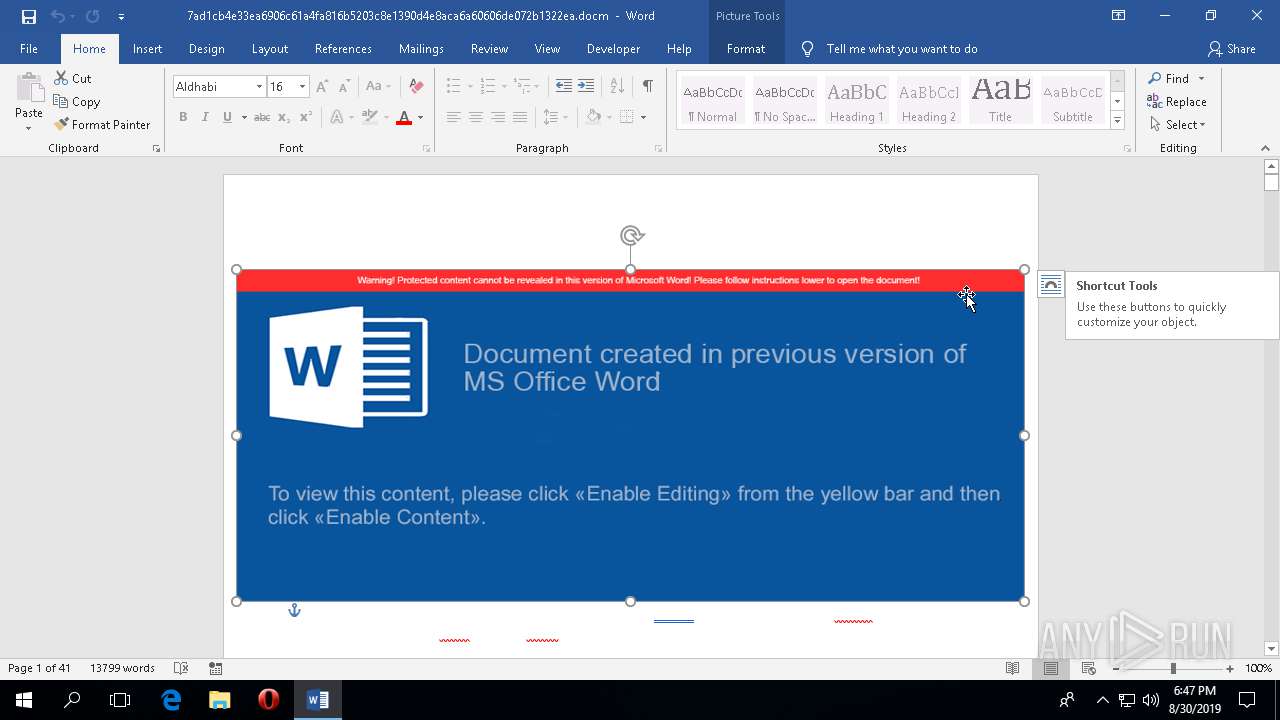Screen dimensions: 1280x720
Task: Click the Windows Start button
Action: [24, 700]
